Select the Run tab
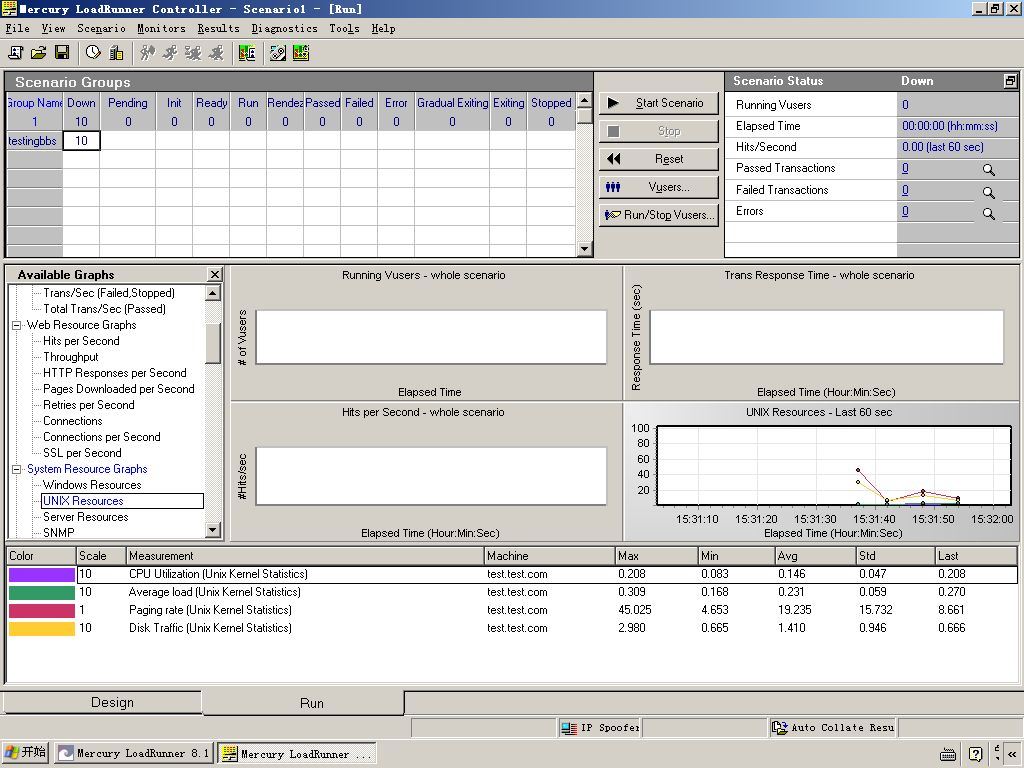 (x=304, y=703)
